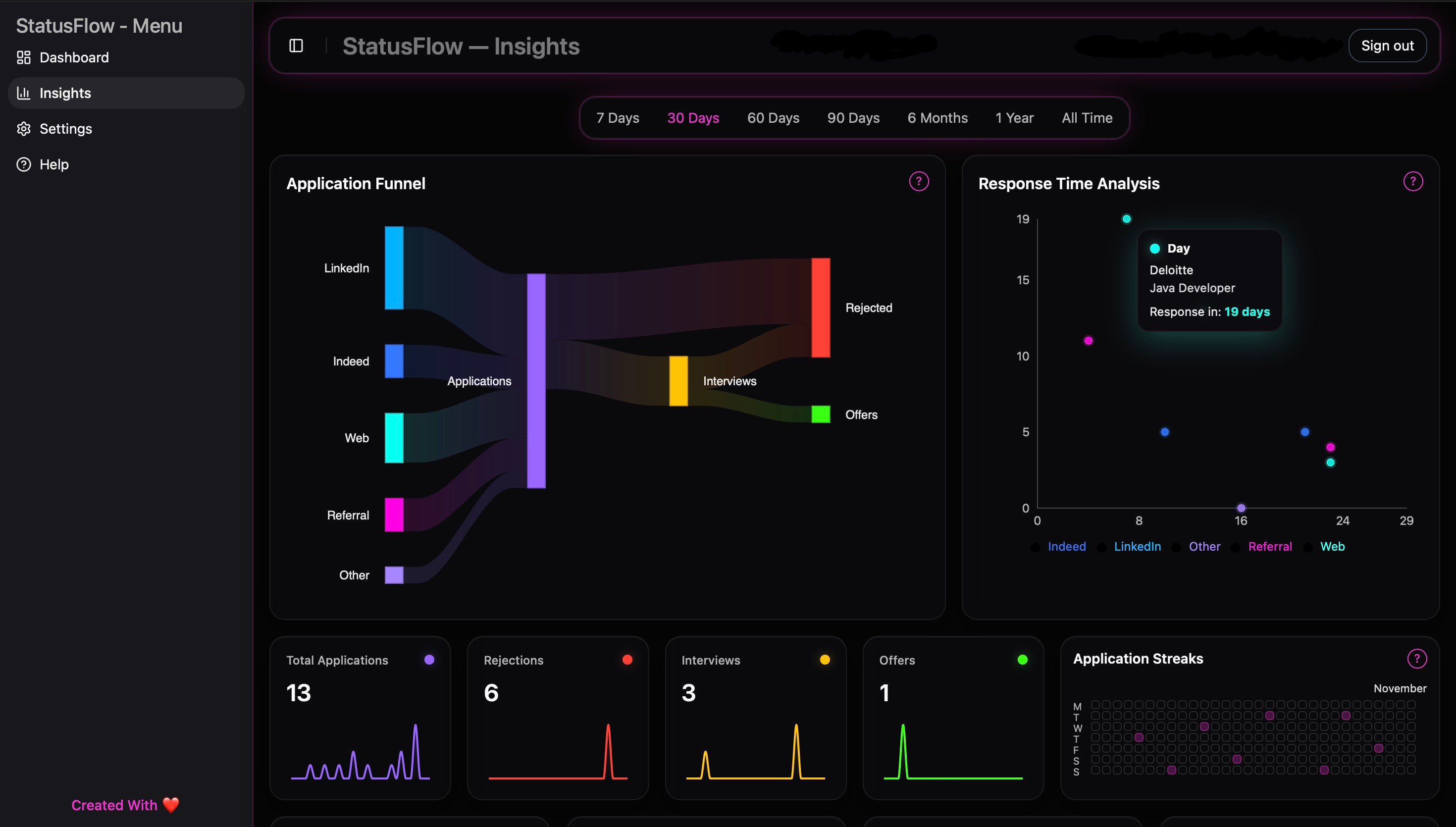This screenshot has width=1456, height=827.
Task: Switch to the 7 Days time range
Action: click(x=618, y=117)
